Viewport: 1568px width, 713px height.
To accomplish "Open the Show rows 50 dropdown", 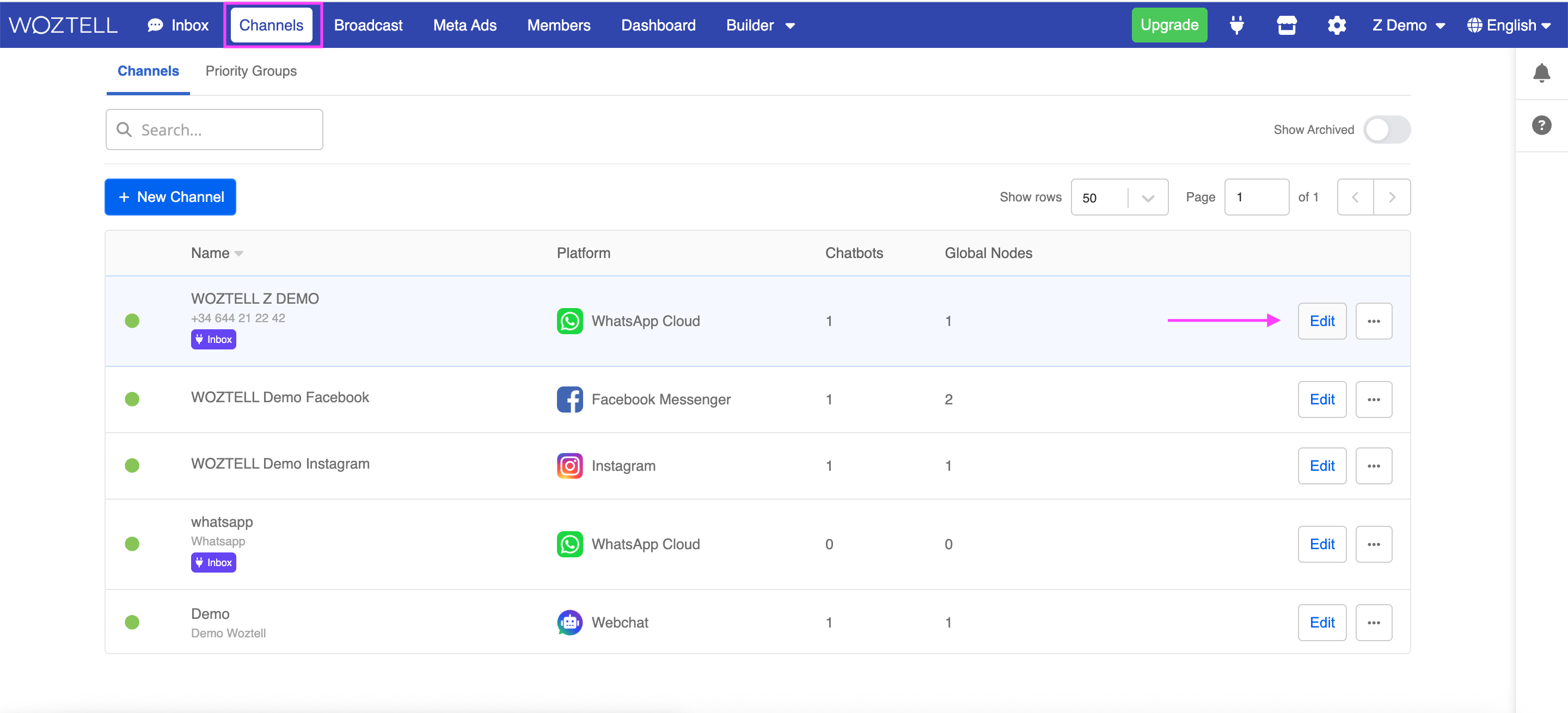I will pos(1119,197).
